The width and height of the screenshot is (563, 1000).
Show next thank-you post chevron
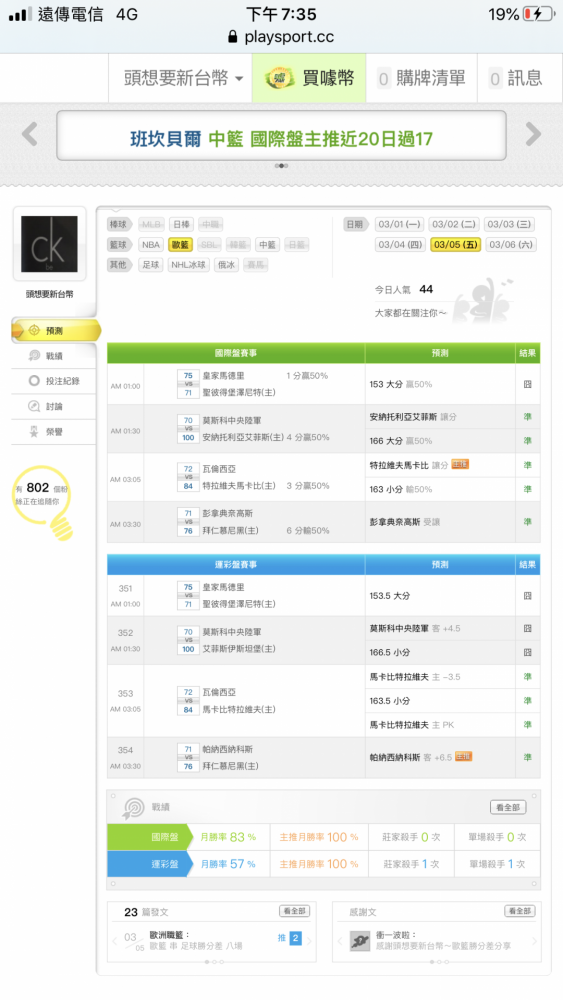(534, 941)
